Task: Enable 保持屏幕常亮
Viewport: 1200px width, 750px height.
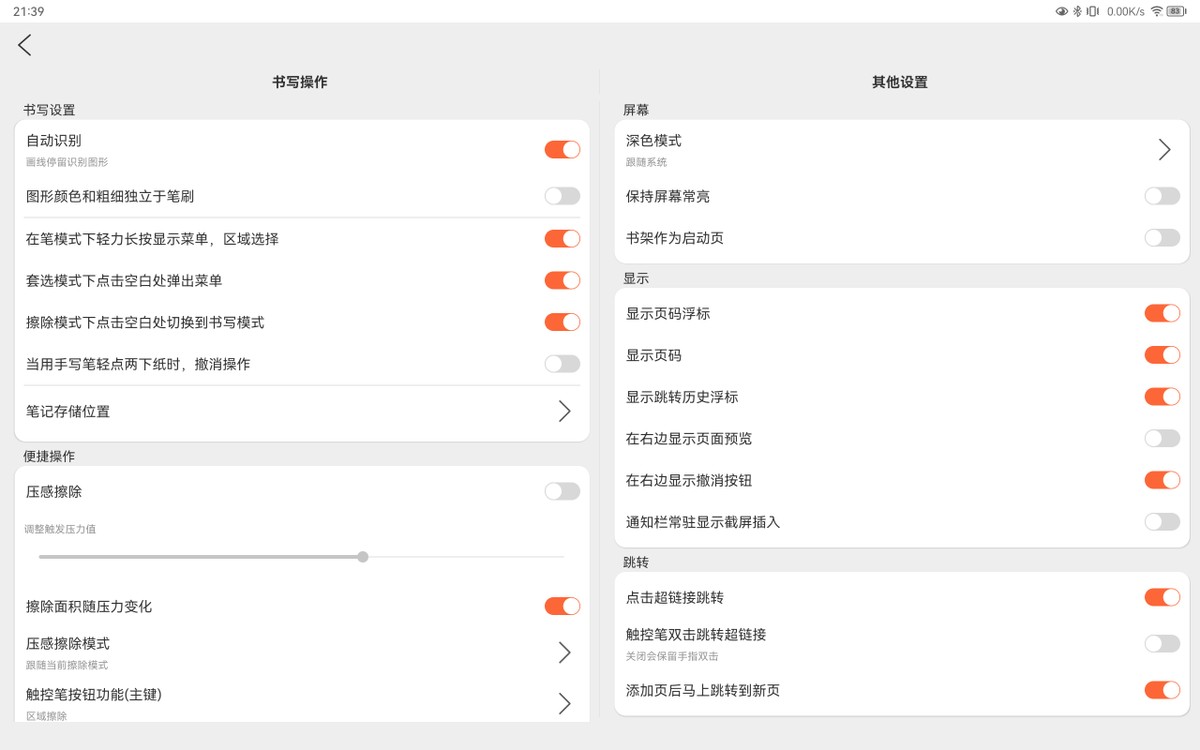Action: pyautogui.click(x=1161, y=196)
